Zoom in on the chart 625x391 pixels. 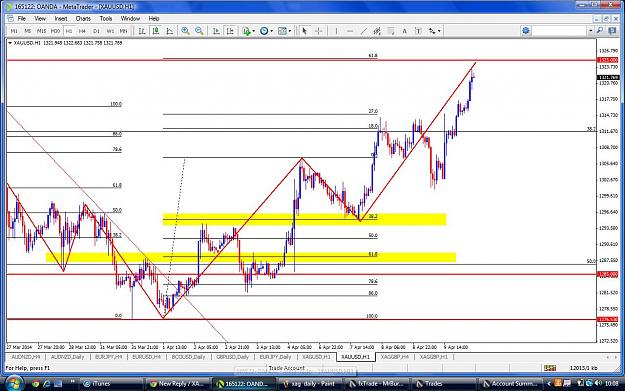[x=185, y=31]
